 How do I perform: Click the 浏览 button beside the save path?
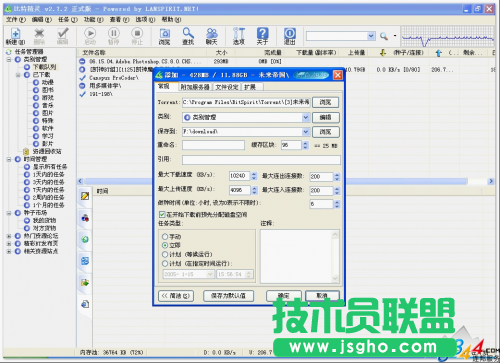click(x=325, y=132)
